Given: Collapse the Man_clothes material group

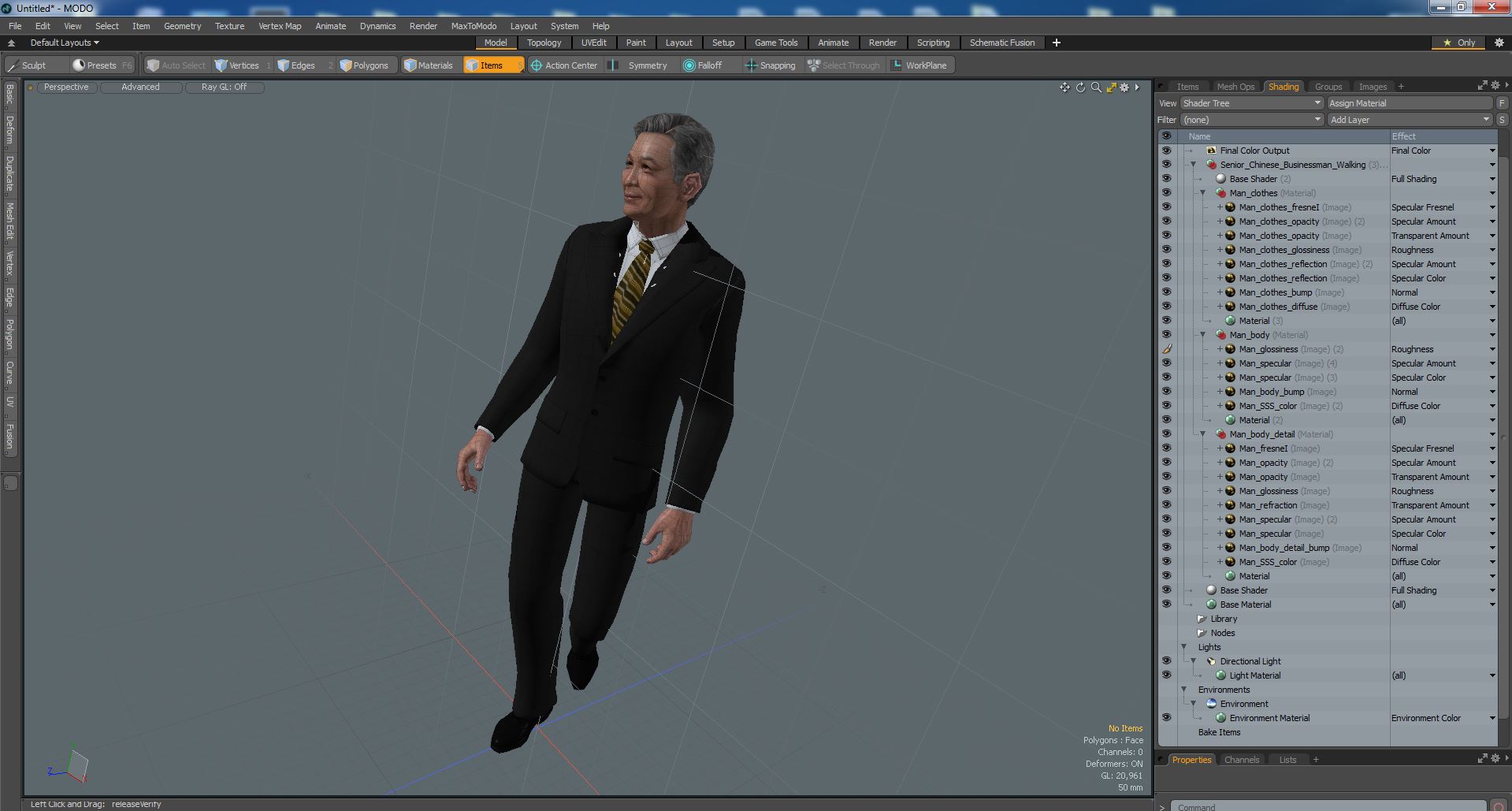Looking at the screenshot, I should [1203, 193].
